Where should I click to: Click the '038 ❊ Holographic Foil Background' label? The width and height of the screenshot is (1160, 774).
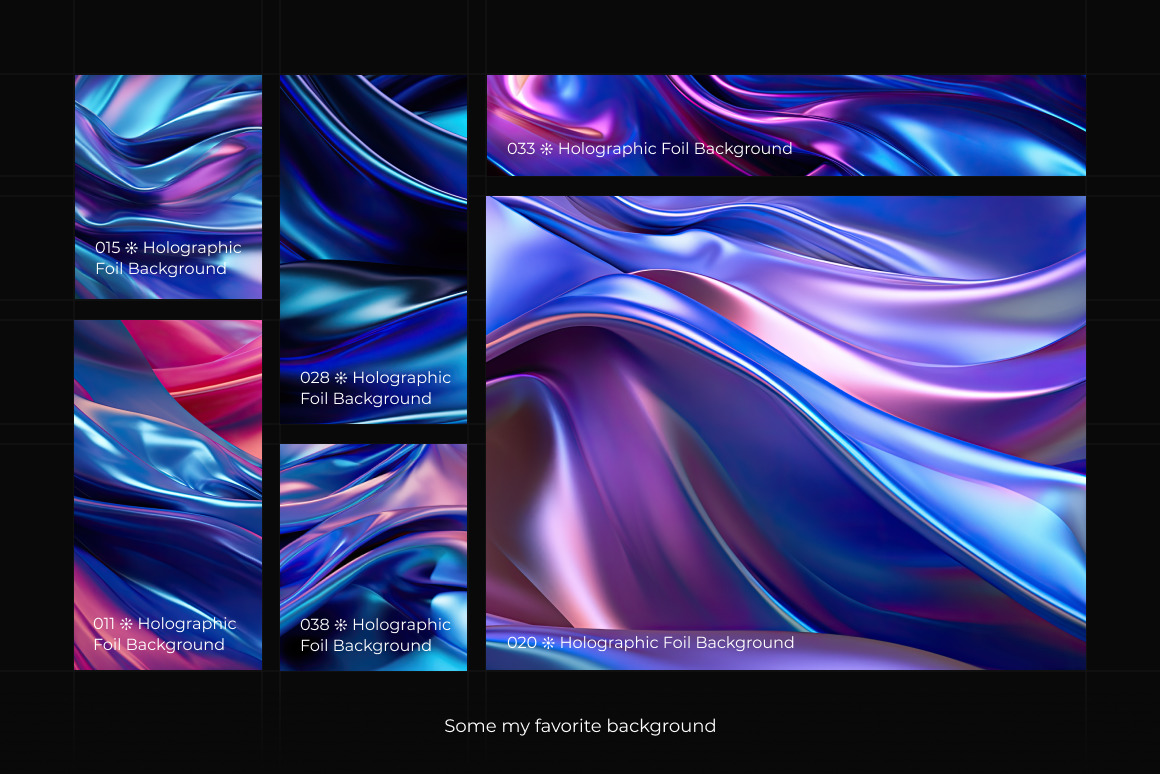click(375, 635)
